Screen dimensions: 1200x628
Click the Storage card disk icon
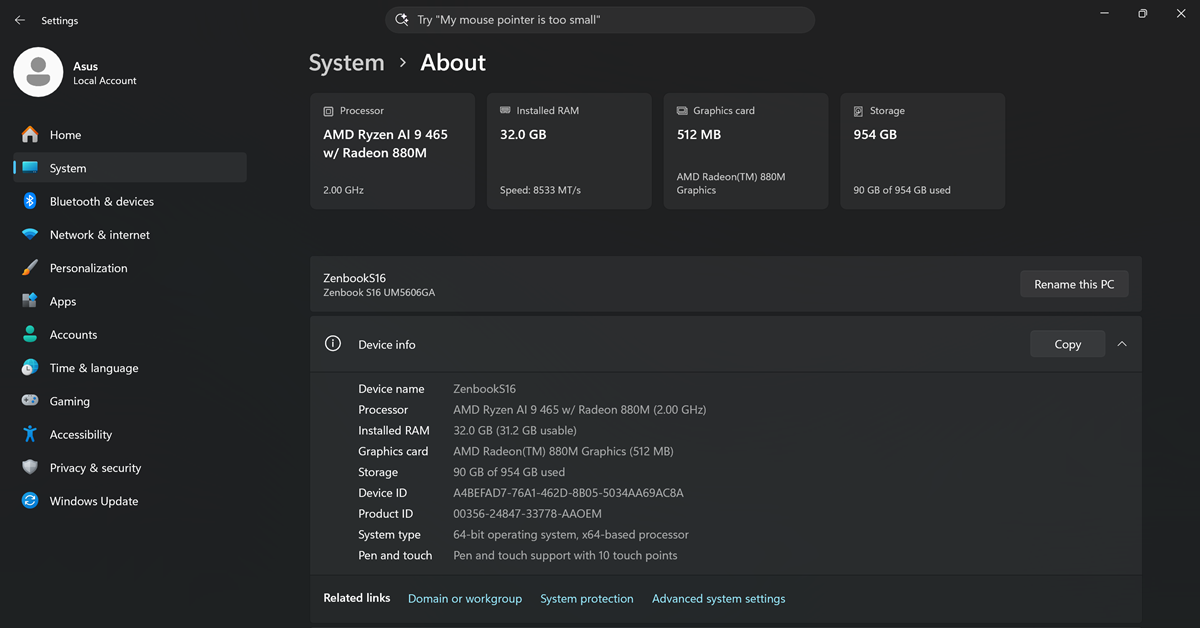point(859,111)
